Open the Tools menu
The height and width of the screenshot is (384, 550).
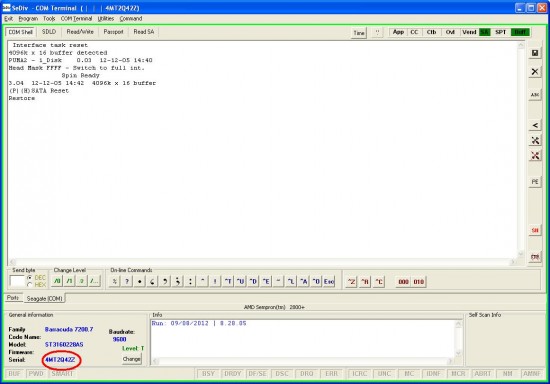point(49,19)
